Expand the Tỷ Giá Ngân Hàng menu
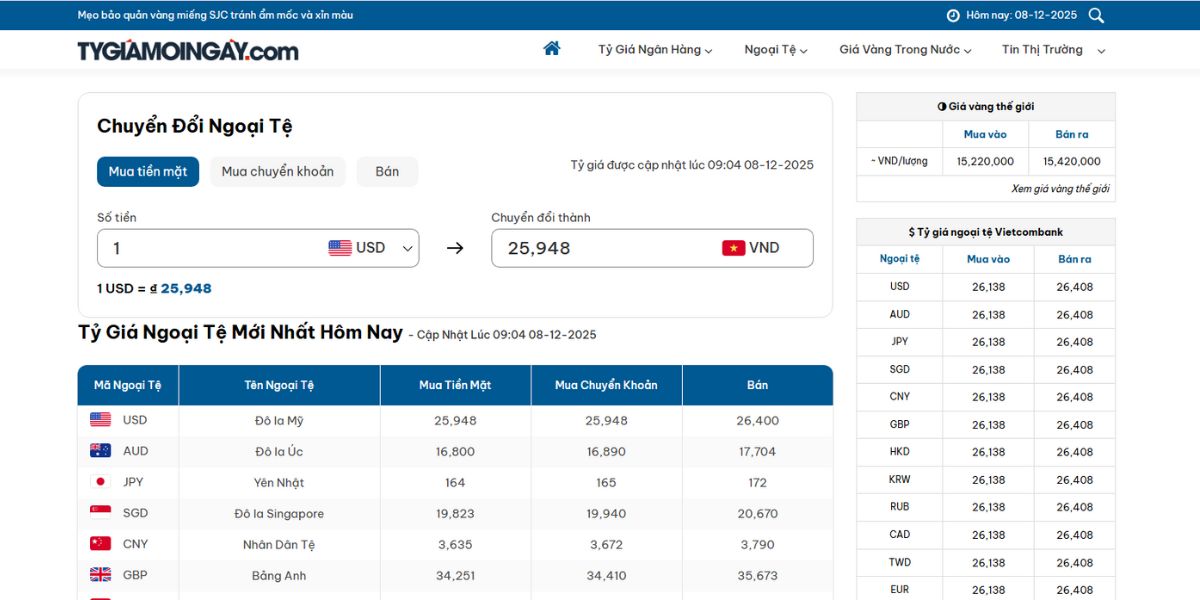Image resolution: width=1200 pixels, height=600 pixels. pyautogui.click(x=652, y=49)
